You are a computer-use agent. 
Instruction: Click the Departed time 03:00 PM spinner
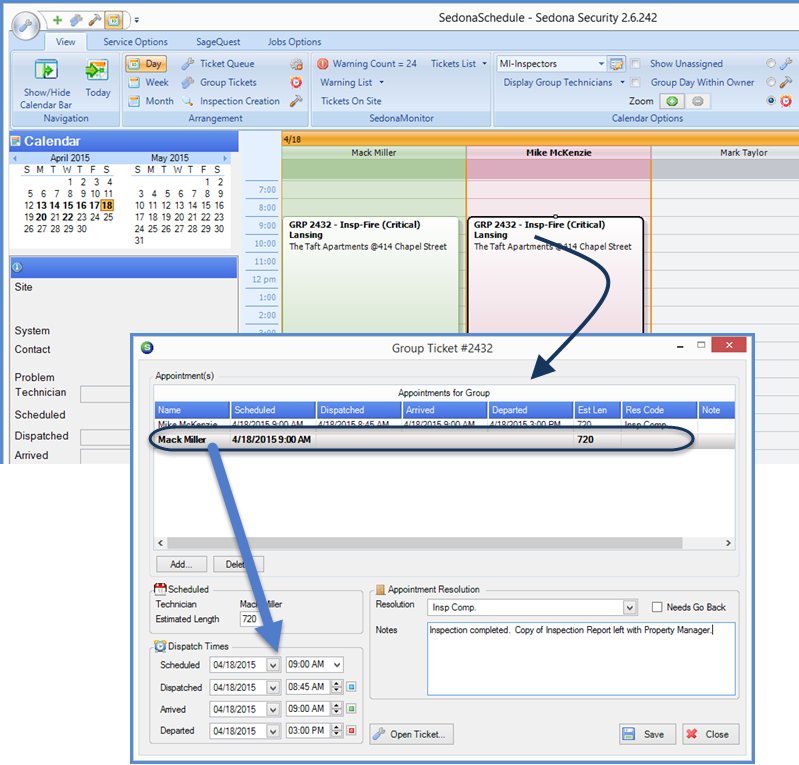(x=336, y=731)
